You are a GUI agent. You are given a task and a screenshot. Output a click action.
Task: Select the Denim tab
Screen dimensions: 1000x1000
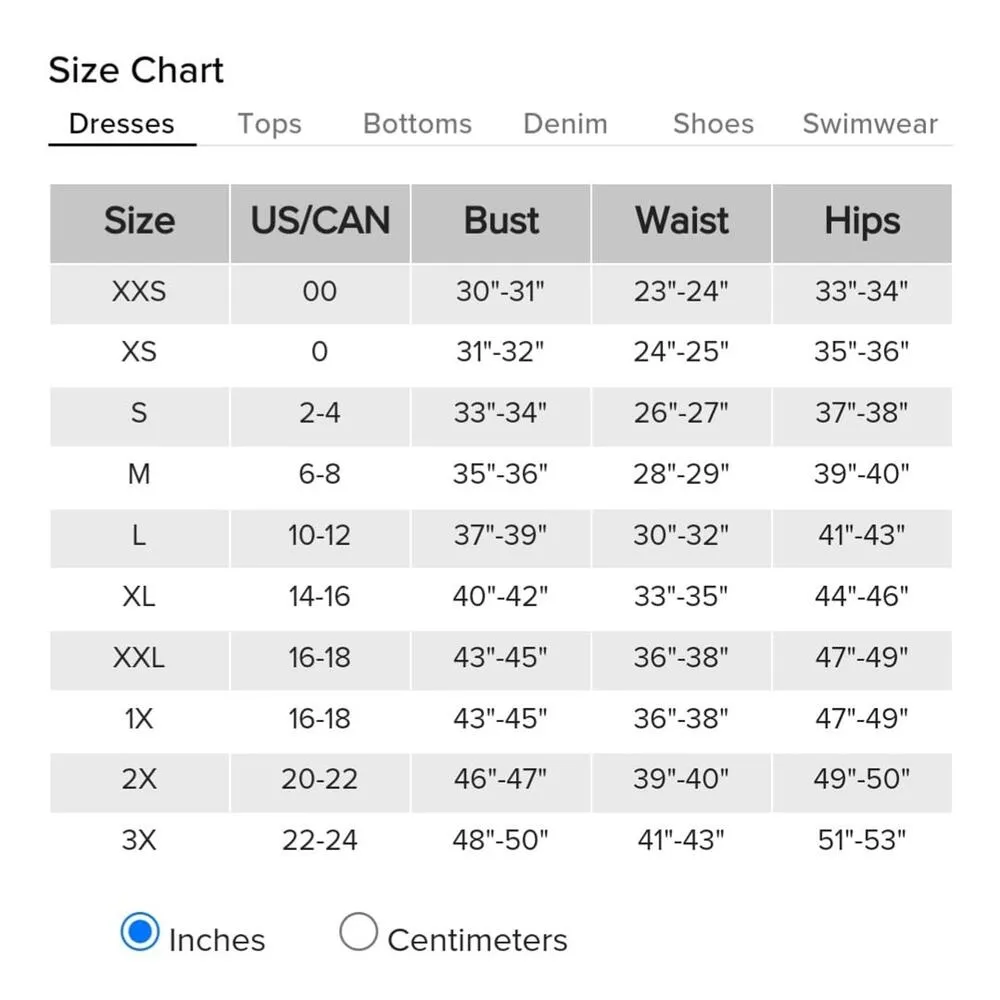(x=565, y=124)
